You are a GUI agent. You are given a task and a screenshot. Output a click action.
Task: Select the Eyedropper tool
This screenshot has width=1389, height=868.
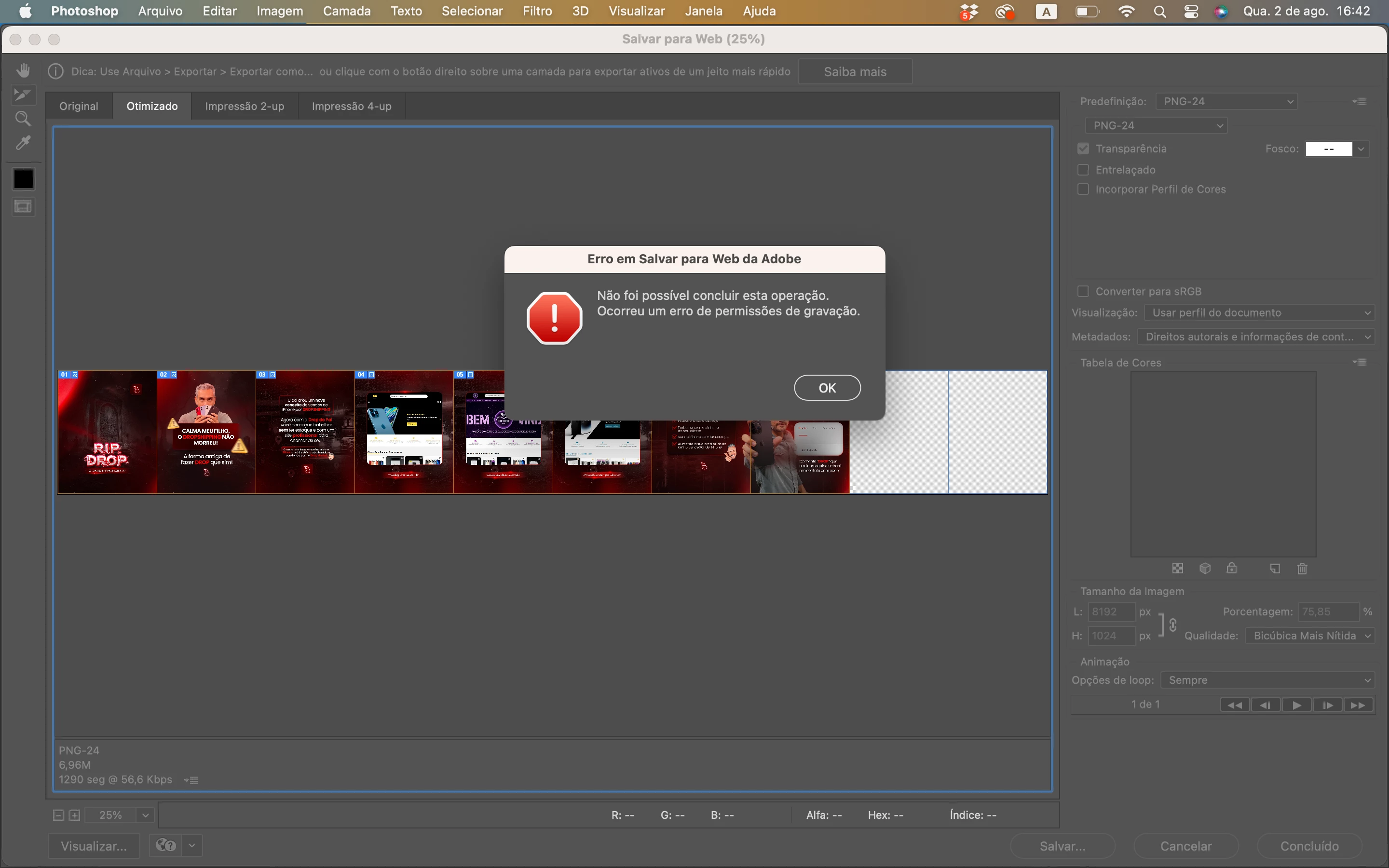click(x=23, y=143)
